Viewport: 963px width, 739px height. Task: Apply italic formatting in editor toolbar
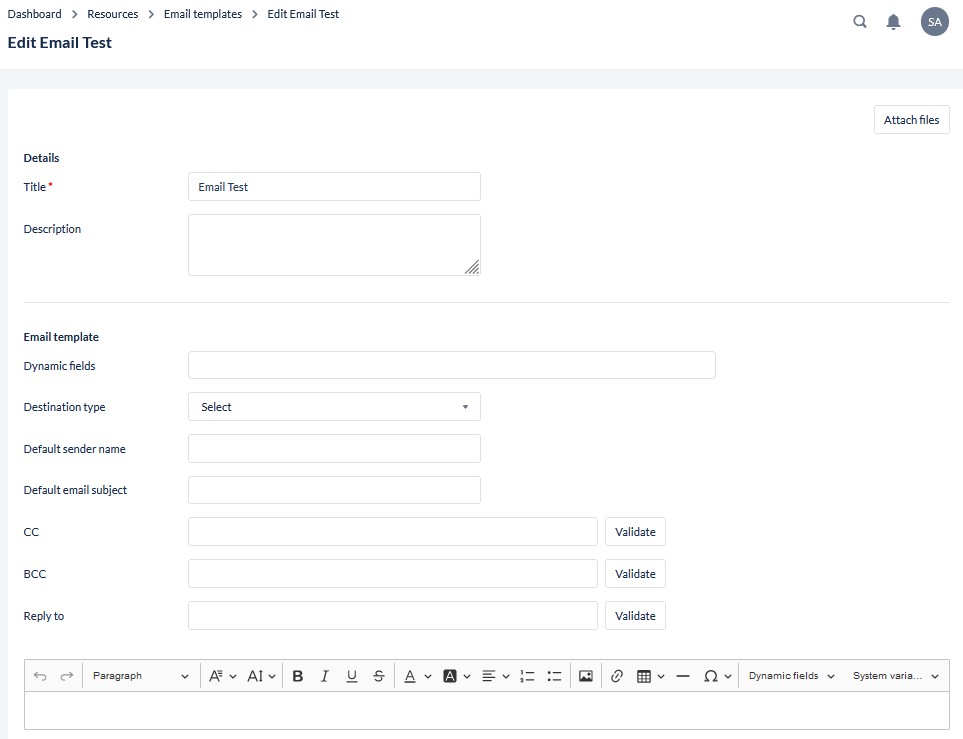coord(325,676)
